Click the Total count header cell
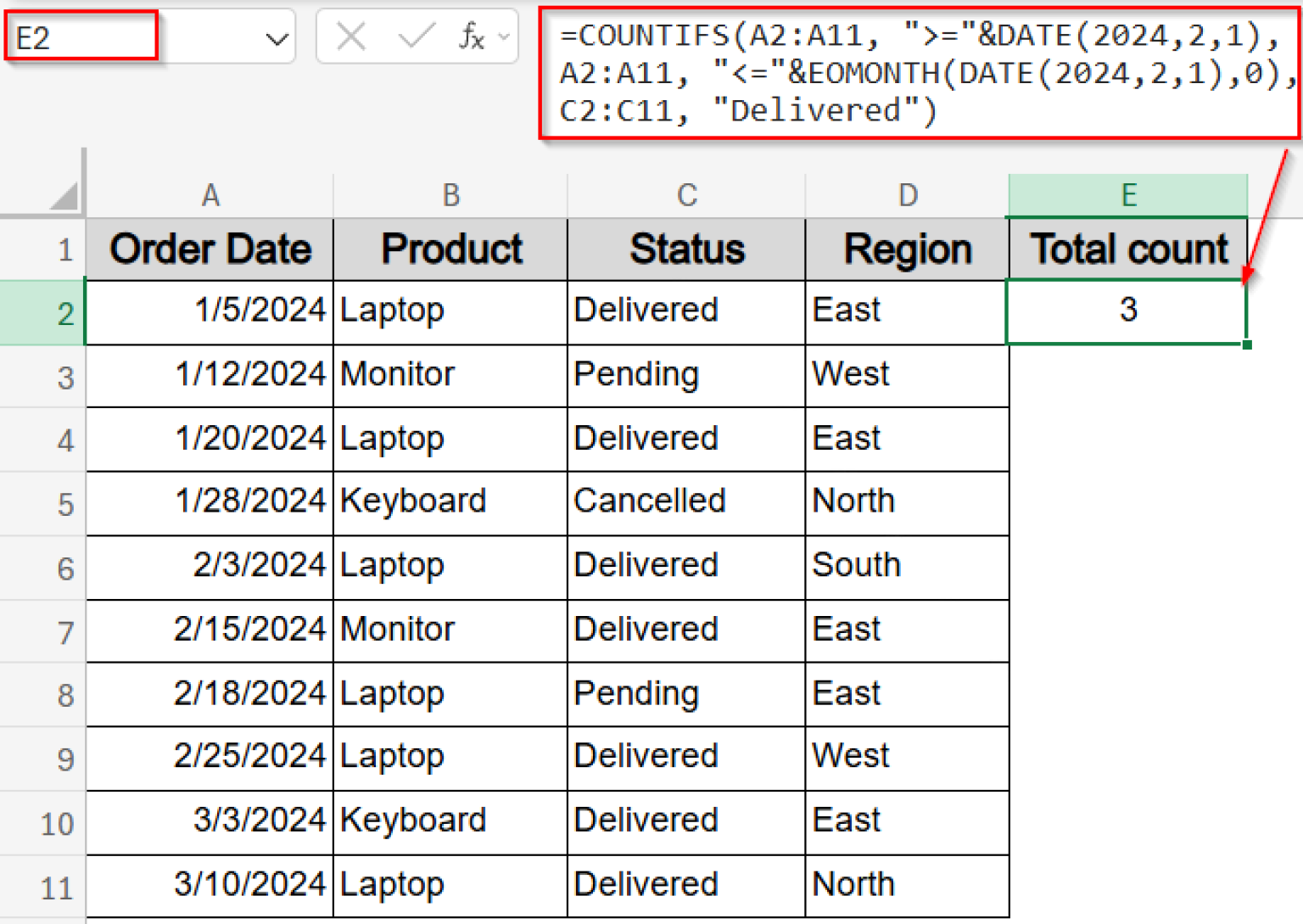1303x924 pixels. tap(1127, 249)
